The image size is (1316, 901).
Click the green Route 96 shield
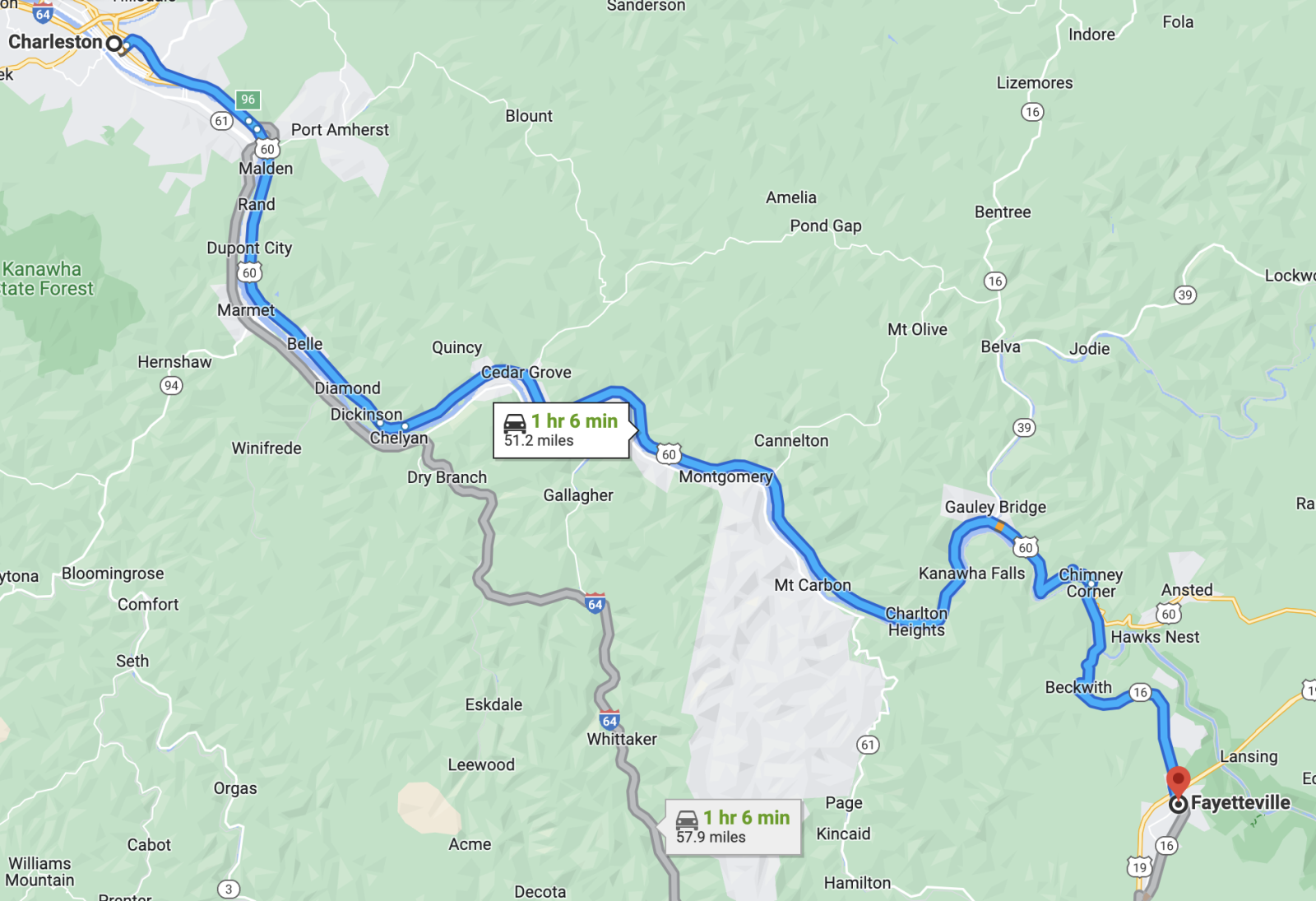248,100
